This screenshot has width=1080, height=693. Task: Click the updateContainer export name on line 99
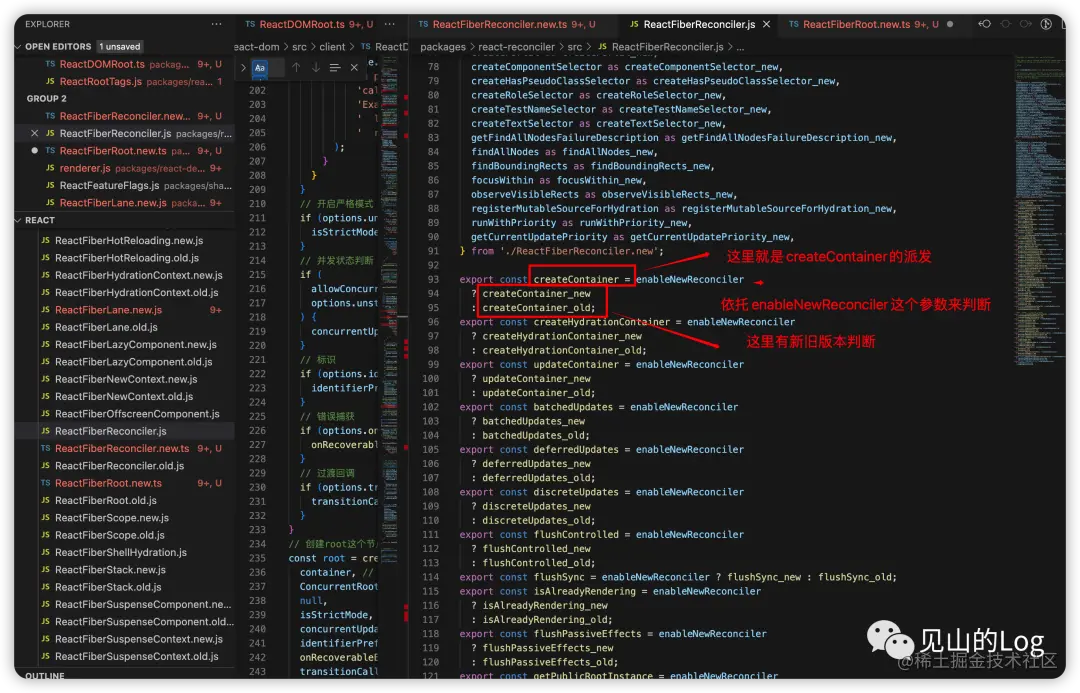(x=576, y=364)
